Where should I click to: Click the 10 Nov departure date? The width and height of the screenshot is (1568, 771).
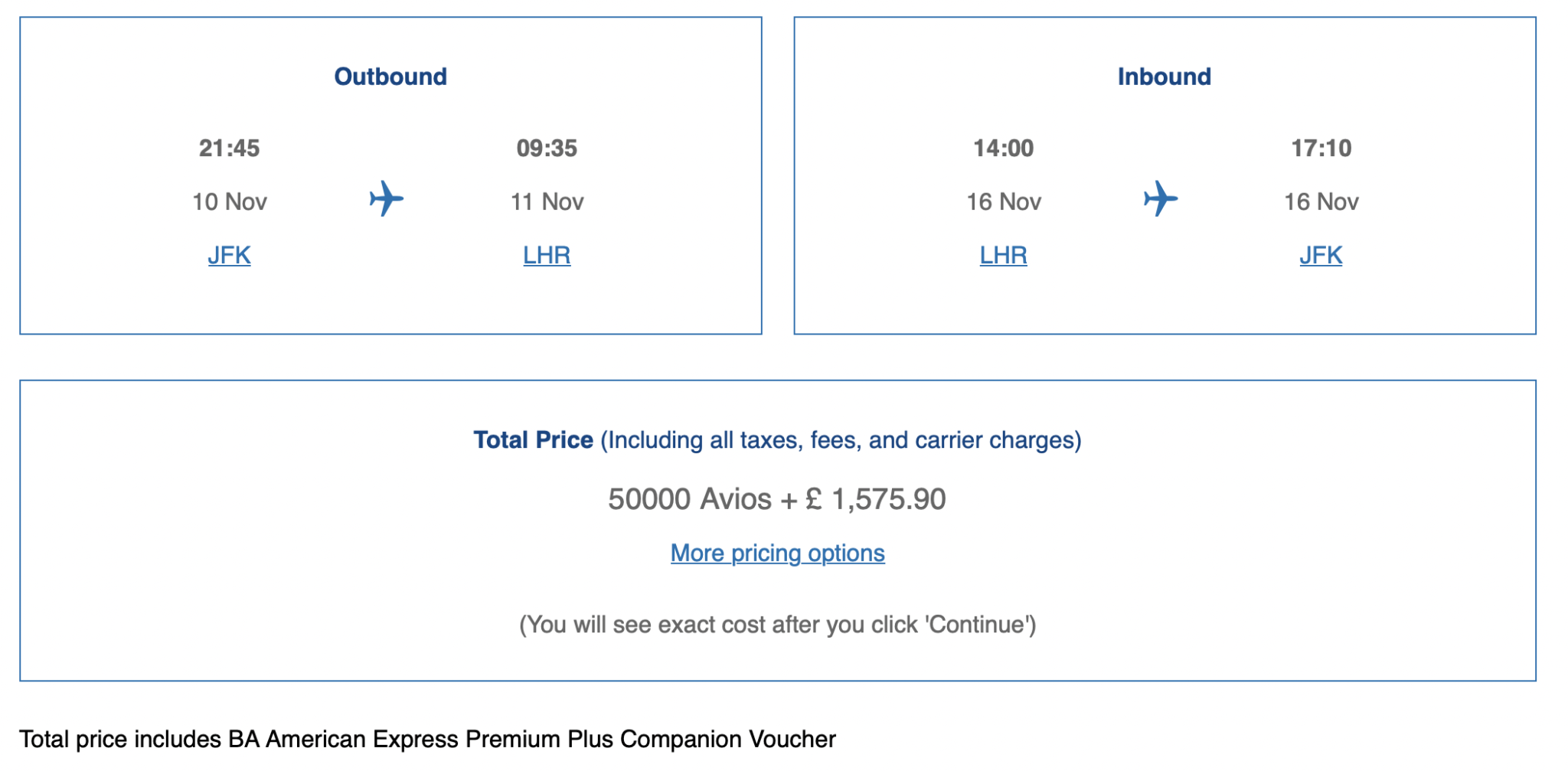(x=229, y=201)
